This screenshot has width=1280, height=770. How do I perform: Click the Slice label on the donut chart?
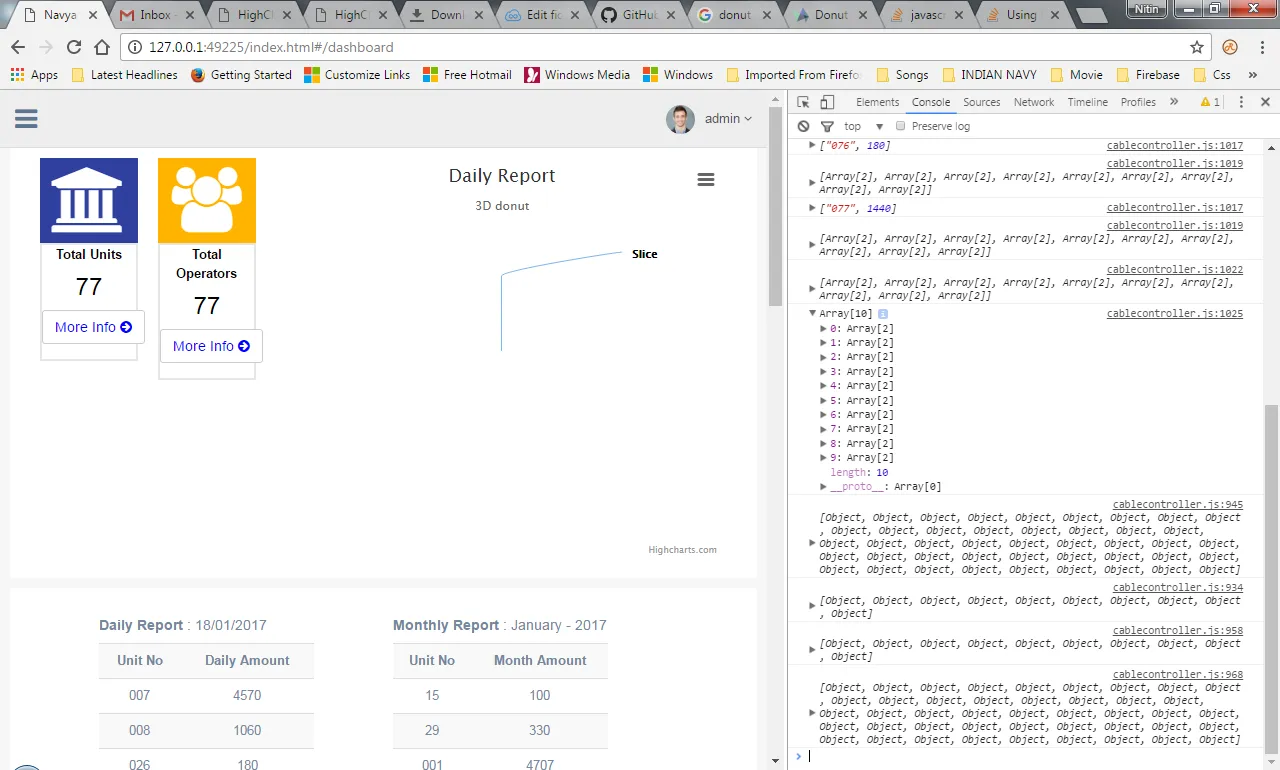[645, 254]
